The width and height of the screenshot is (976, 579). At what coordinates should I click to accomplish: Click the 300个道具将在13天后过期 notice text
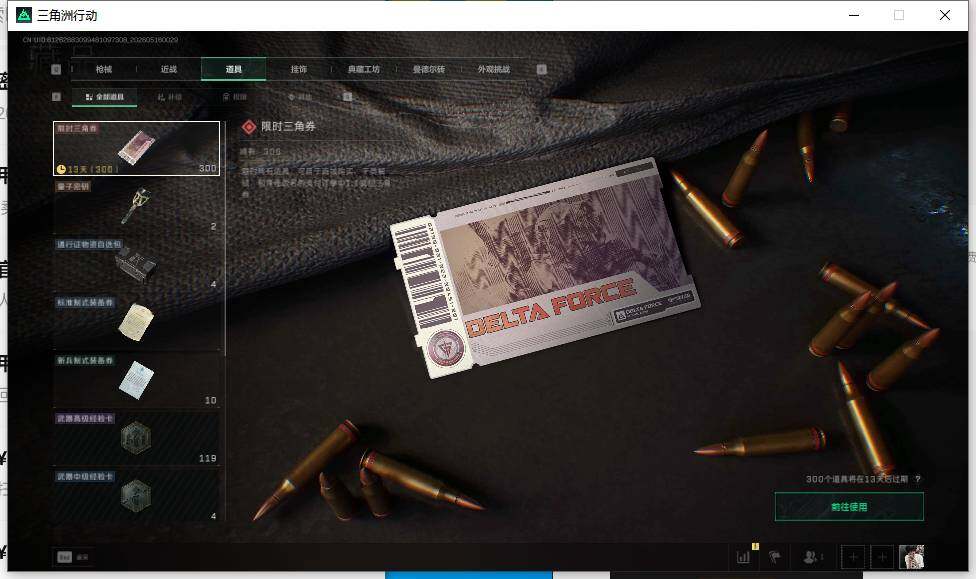click(x=857, y=479)
